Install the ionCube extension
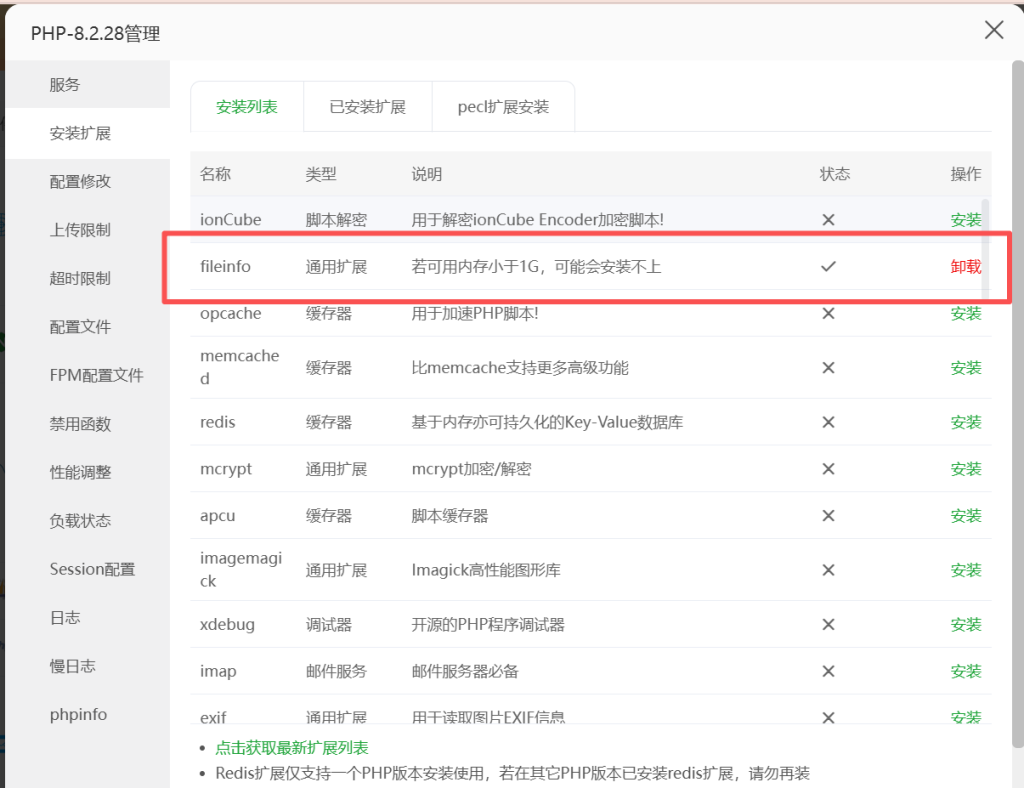Viewport: 1024px width, 788px height. click(x=965, y=220)
